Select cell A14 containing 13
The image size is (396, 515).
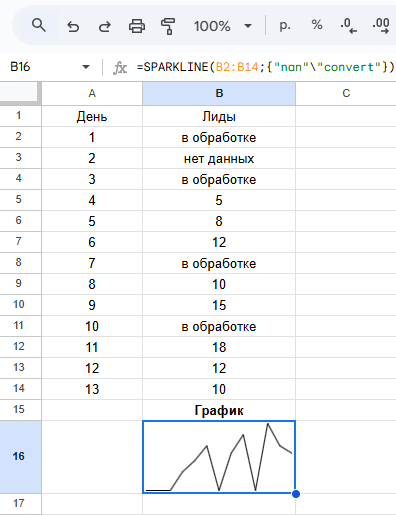pos(92,389)
